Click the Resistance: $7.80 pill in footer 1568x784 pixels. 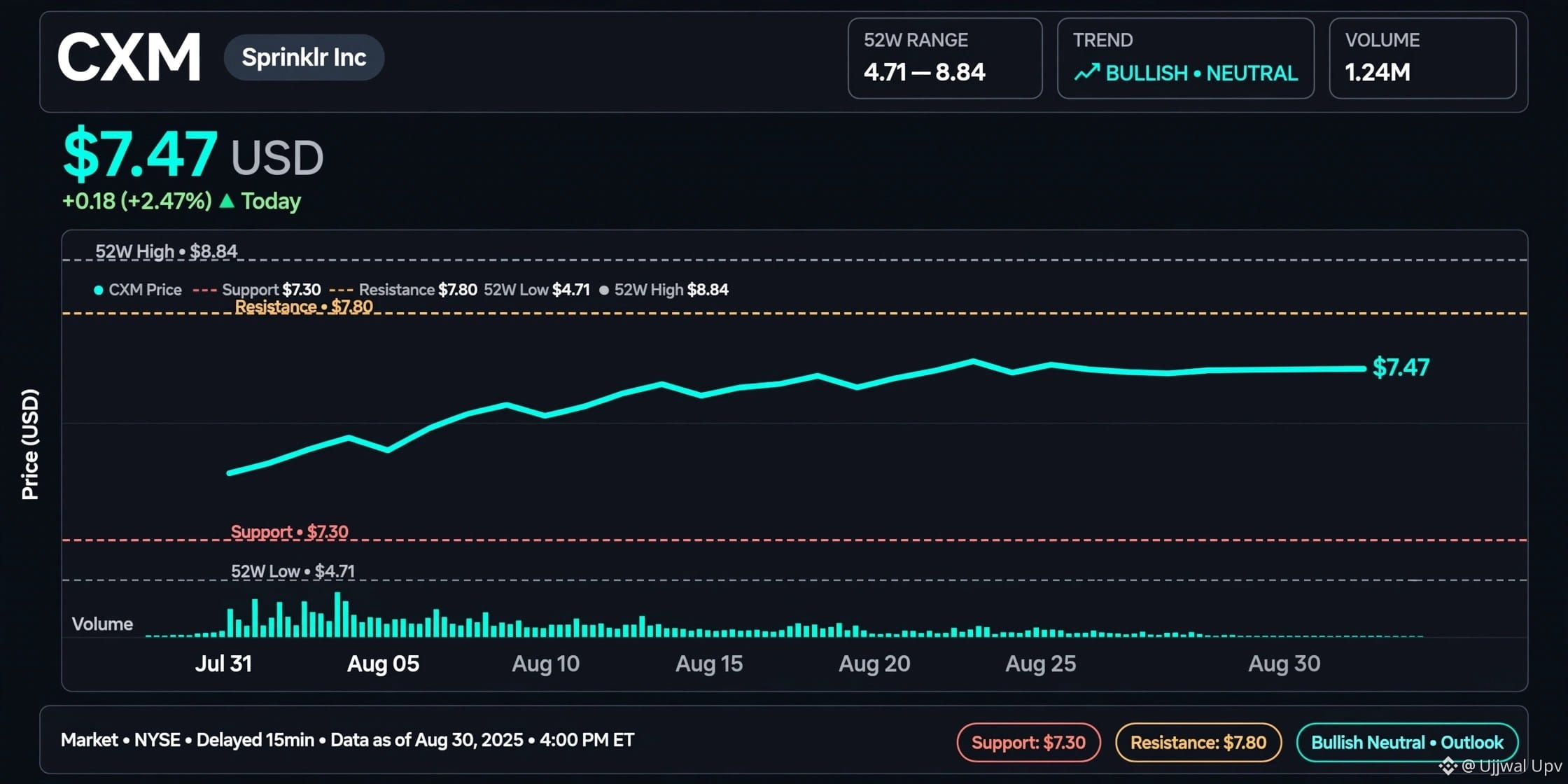click(1198, 742)
